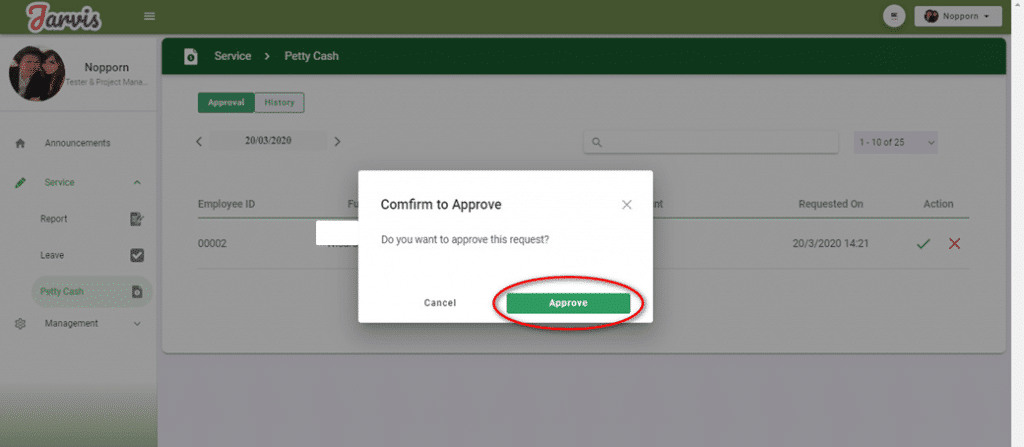Open the Nopporn user dropdown
Screen dimensions: 1024x447
958,17
